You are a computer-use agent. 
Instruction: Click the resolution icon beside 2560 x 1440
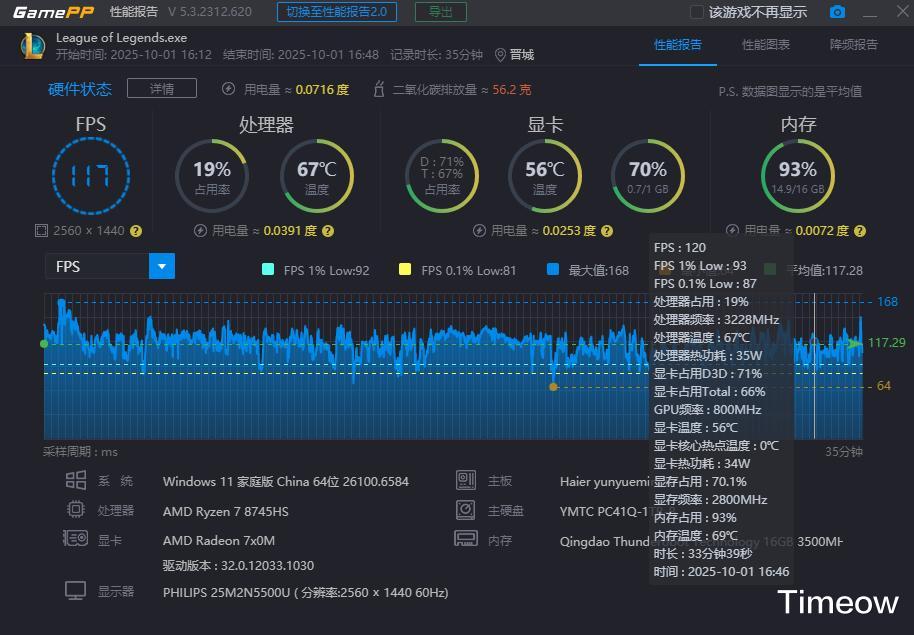pyautogui.click(x=41, y=231)
